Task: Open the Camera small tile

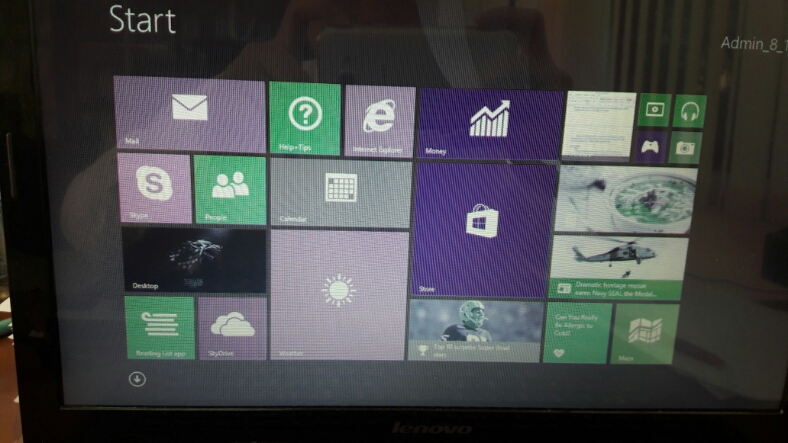Action: (x=684, y=148)
